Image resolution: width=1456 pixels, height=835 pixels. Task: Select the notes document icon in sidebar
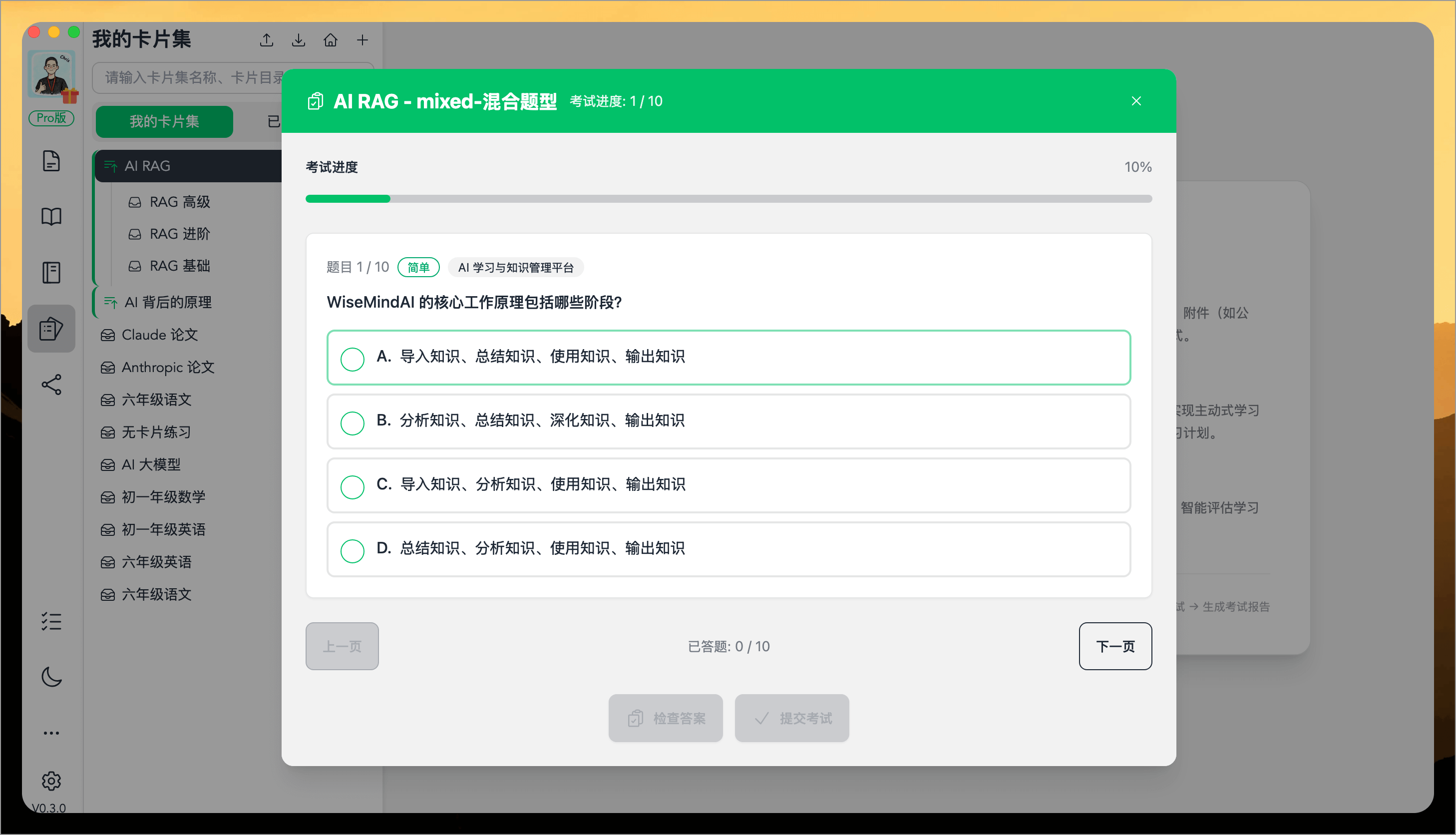click(51, 161)
